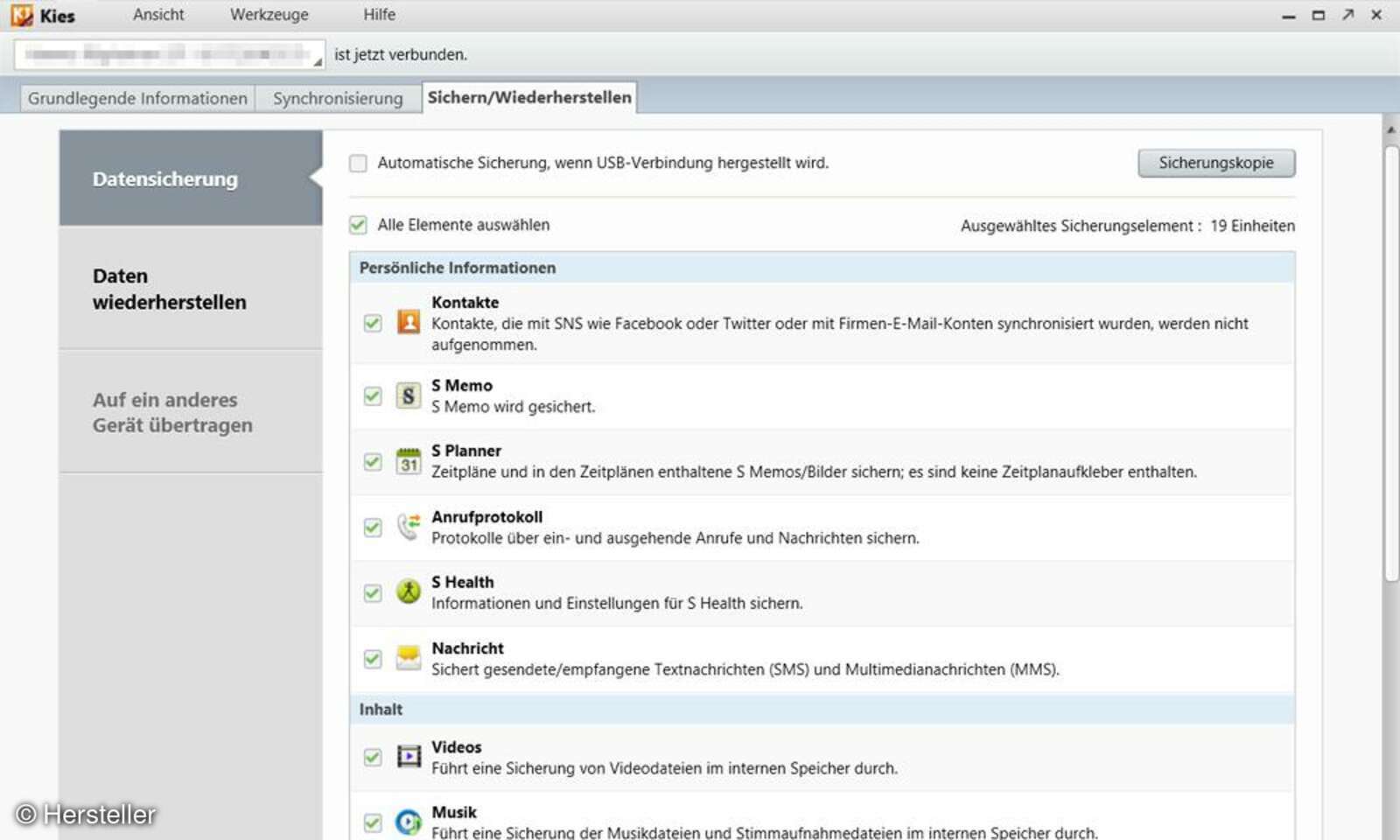Screen dimensions: 1400x840
Task: Click the Kontakte contacts icon
Action: click(x=409, y=323)
